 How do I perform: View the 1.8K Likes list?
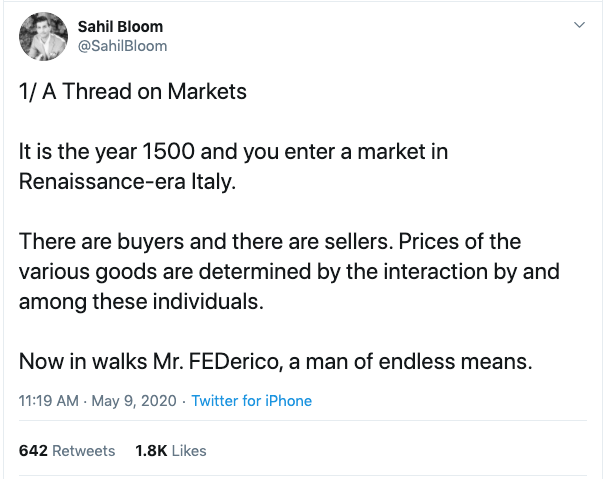click(170, 451)
